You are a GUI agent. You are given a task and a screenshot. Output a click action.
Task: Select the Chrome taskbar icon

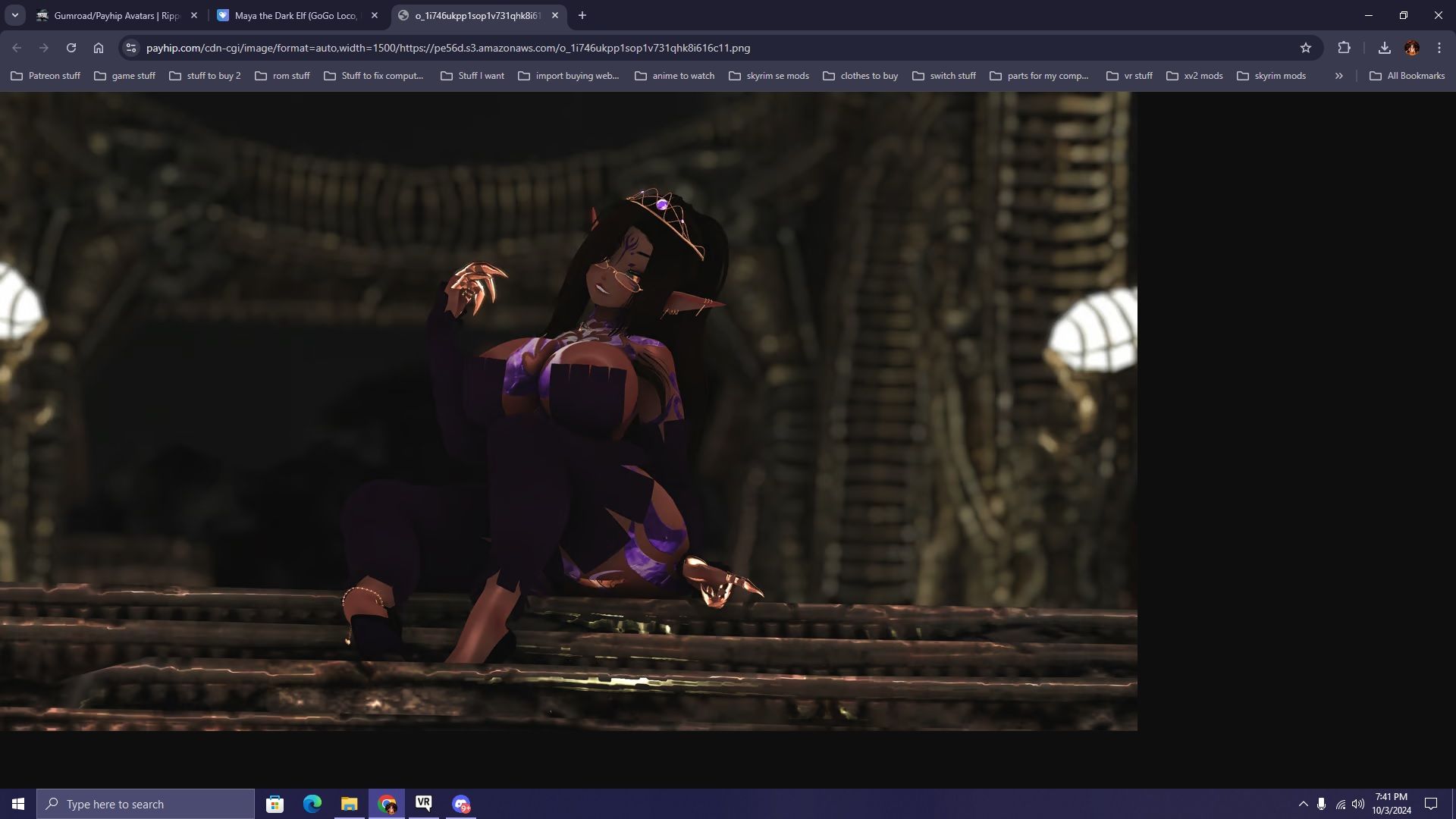pyautogui.click(x=387, y=804)
